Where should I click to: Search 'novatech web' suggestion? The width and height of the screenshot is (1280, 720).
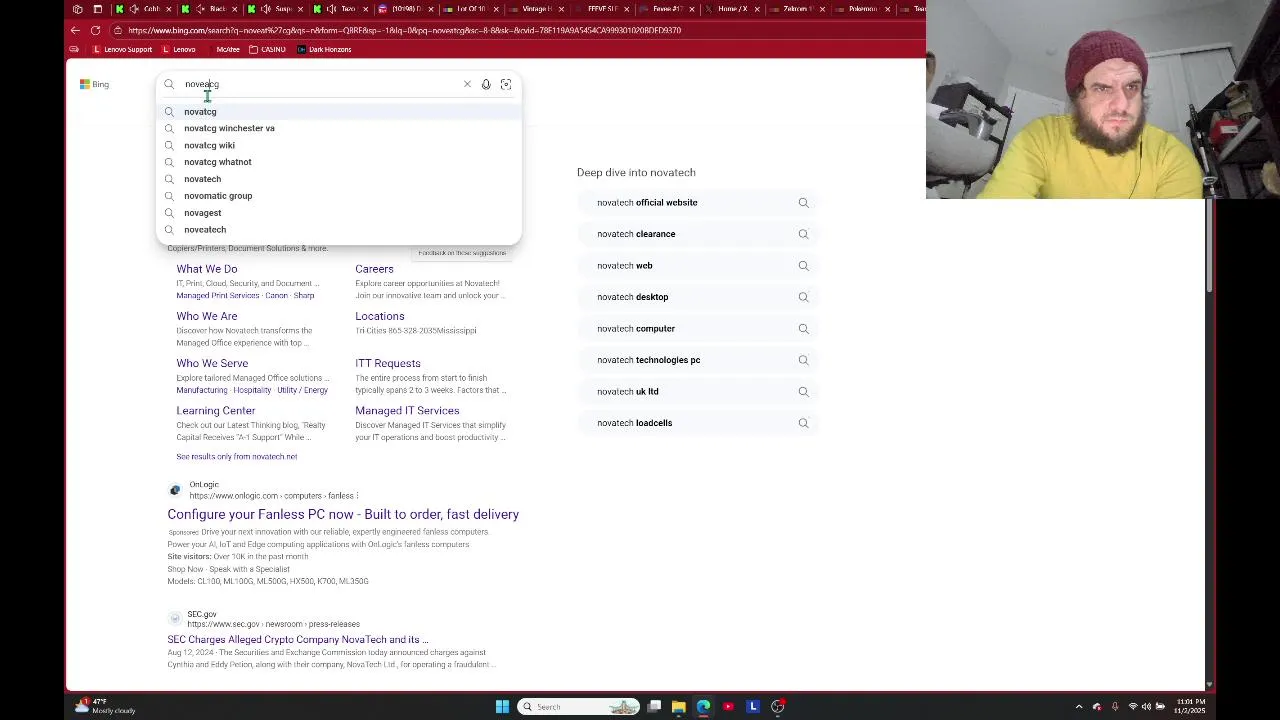click(698, 266)
